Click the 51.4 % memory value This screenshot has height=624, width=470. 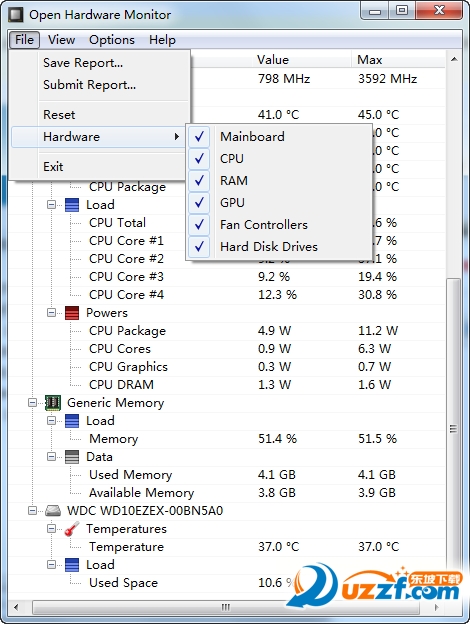(277, 439)
